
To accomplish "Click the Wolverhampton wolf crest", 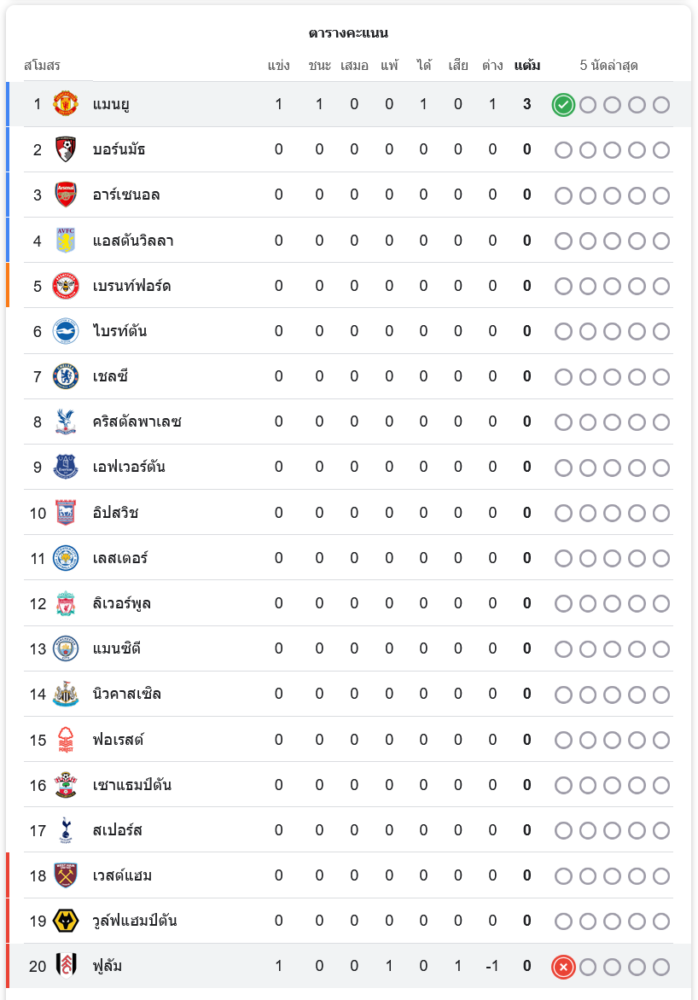I will (x=66, y=921).
